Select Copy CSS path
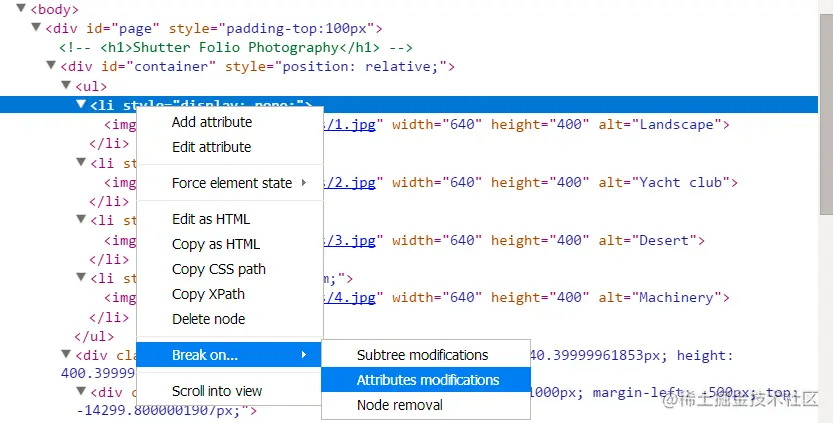The height and width of the screenshot is (423, 833). point(230,269)
